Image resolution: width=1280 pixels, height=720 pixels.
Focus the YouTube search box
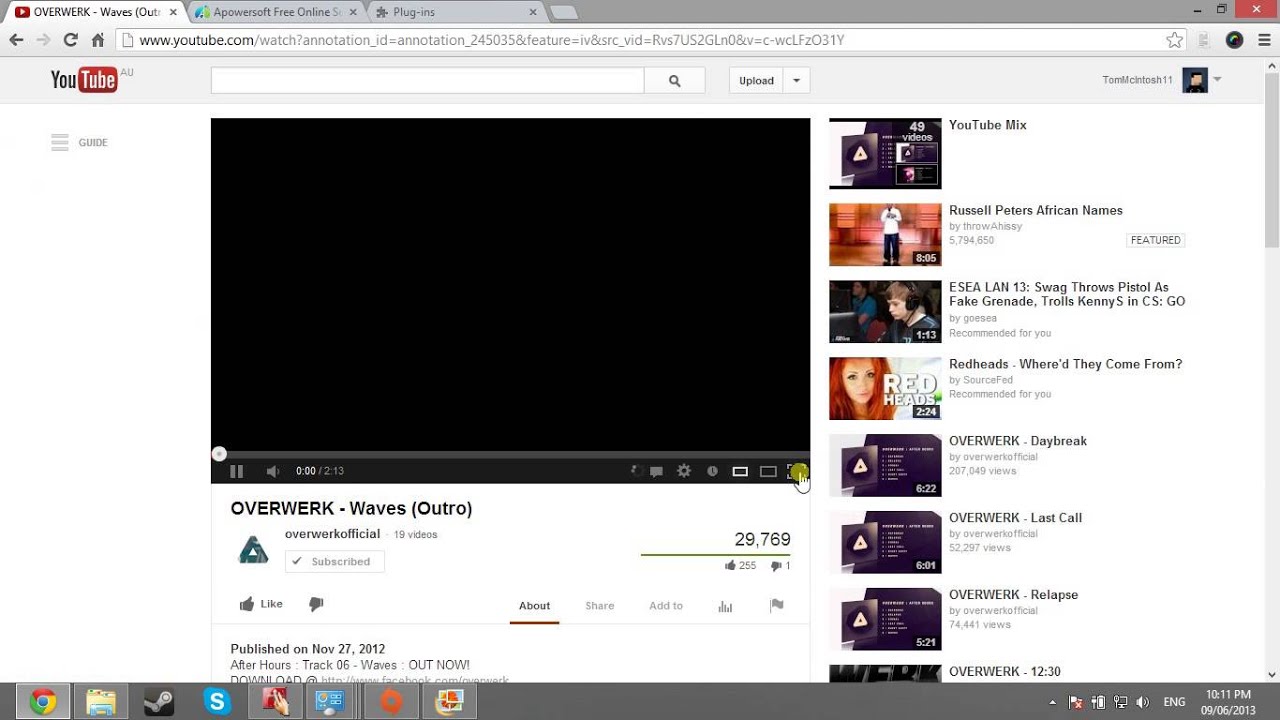[427, 81]
